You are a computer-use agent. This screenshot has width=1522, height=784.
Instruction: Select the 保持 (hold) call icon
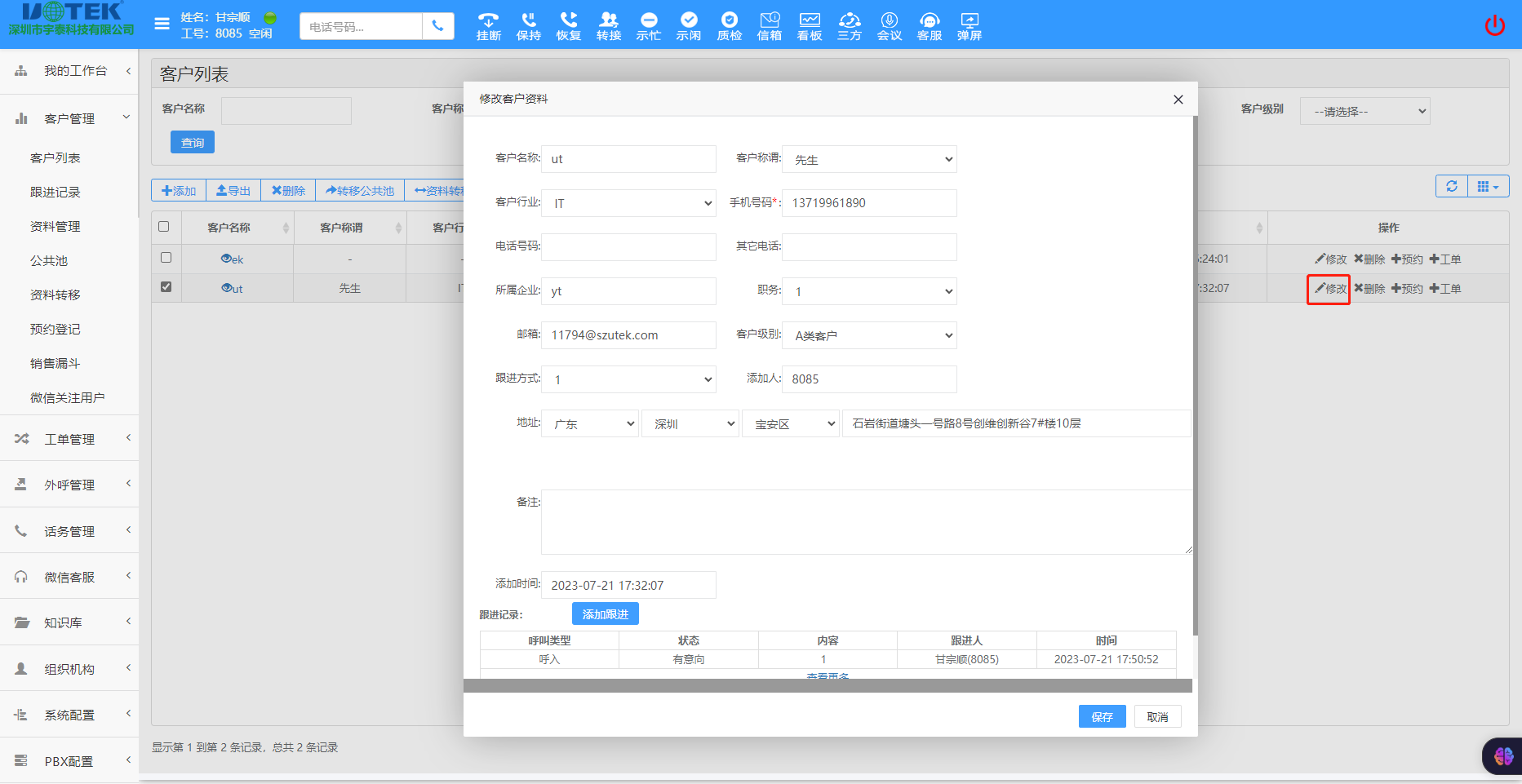point(527,24)
